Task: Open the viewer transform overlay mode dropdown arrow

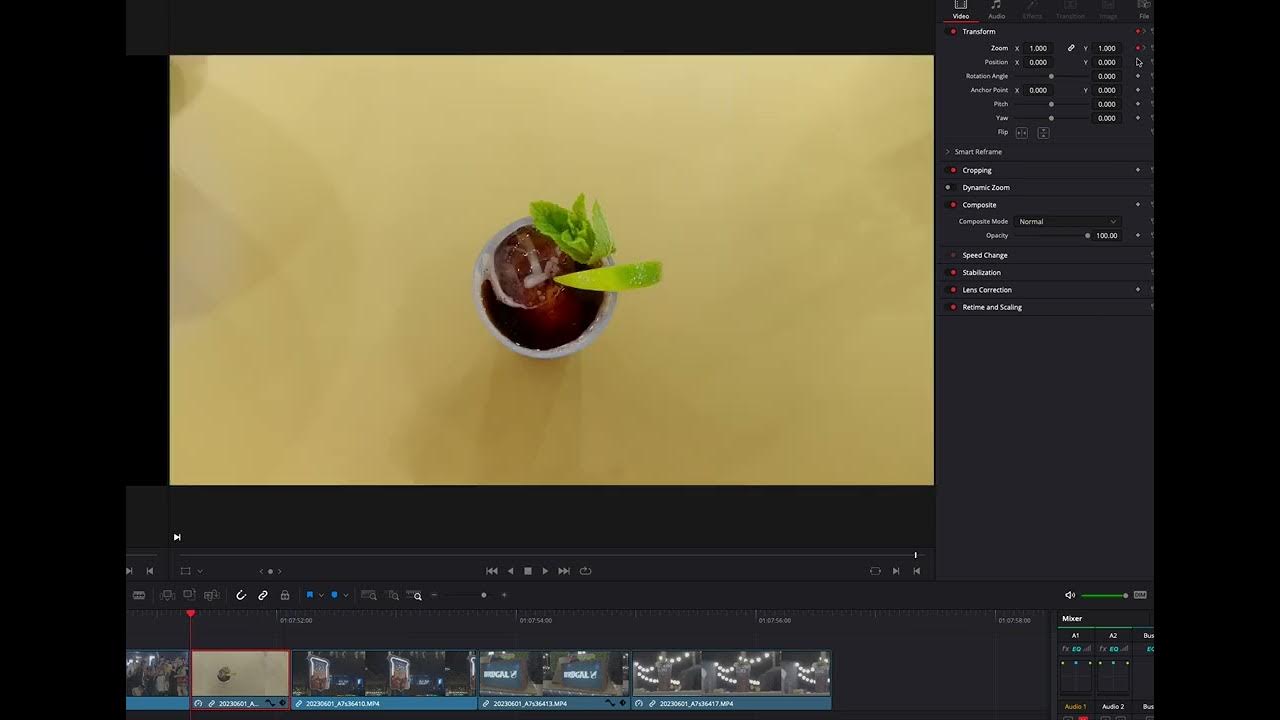Action: click(200, 571)
